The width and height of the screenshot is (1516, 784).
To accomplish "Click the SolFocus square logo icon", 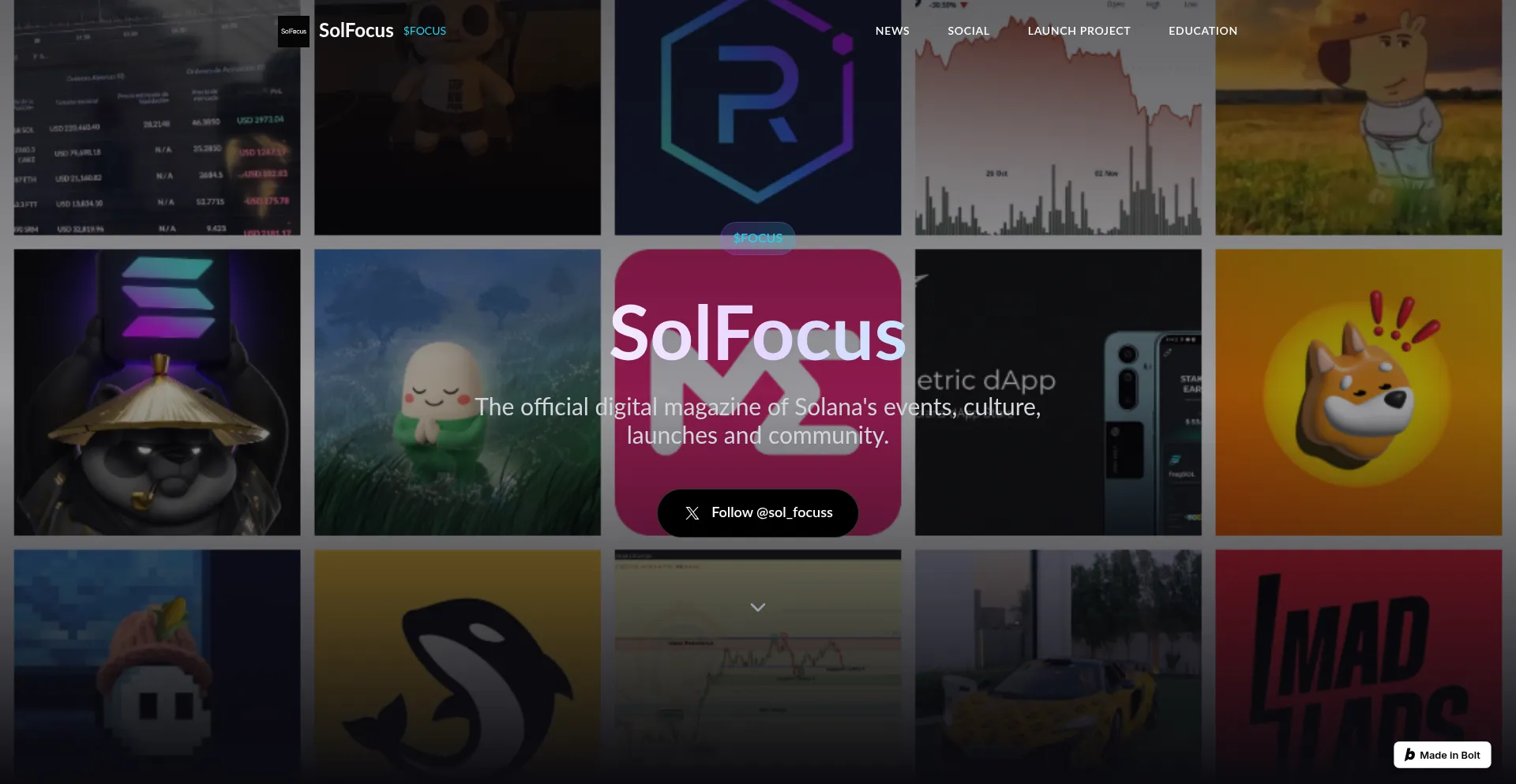I will (x=293, y=32).
